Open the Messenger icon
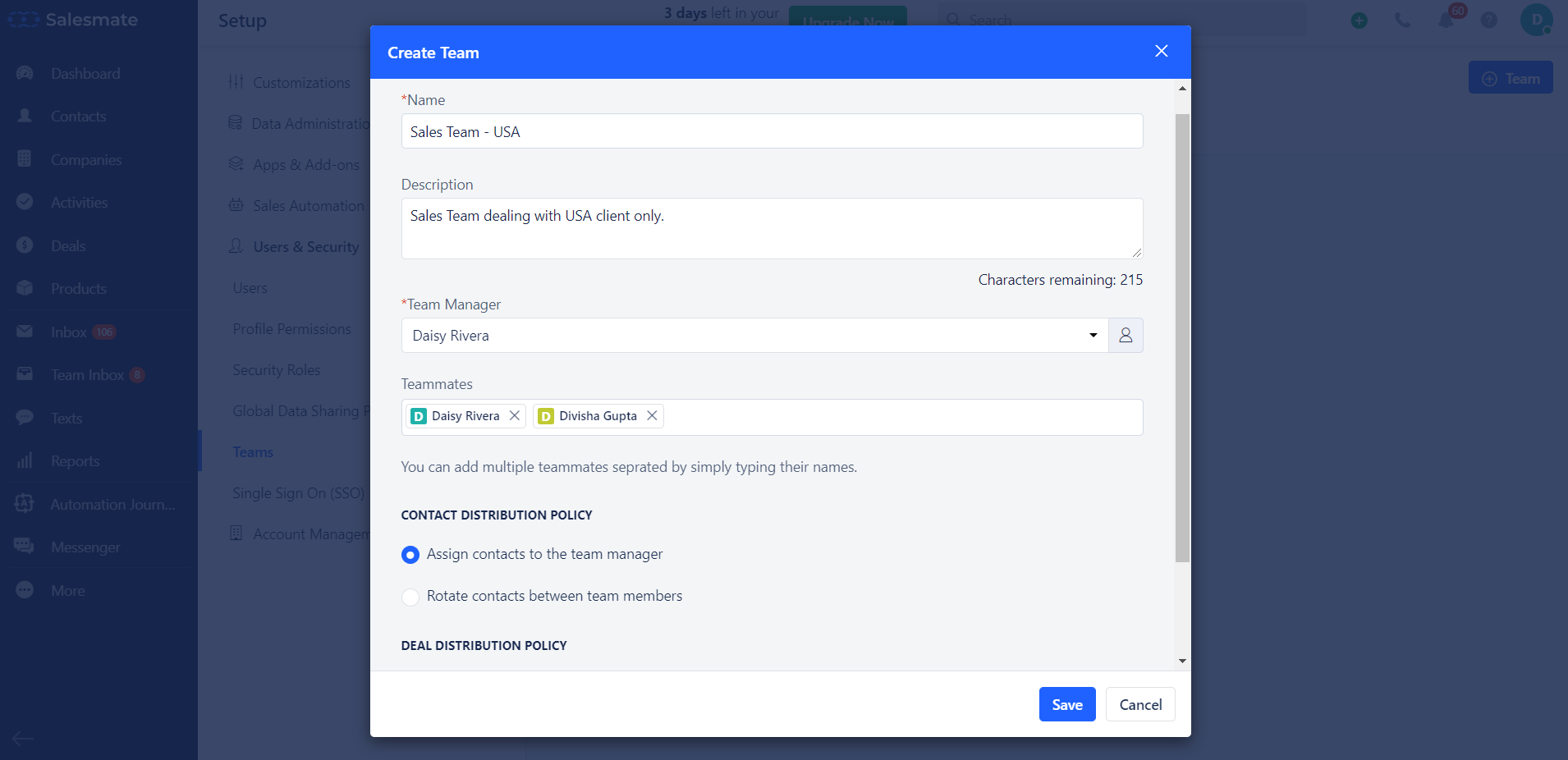 click(x=25, y=547)
